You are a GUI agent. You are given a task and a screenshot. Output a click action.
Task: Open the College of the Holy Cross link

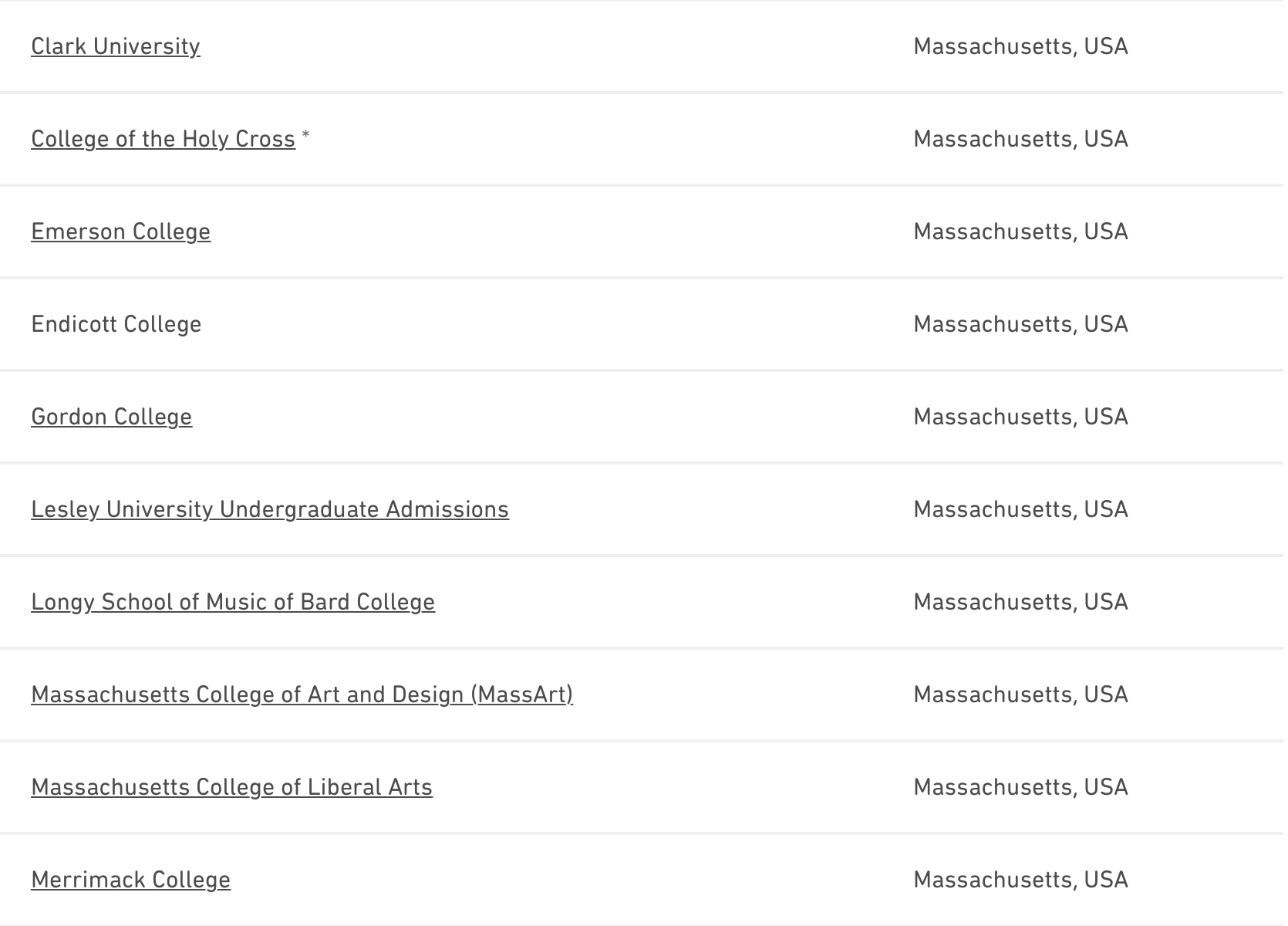coord(163,139)
